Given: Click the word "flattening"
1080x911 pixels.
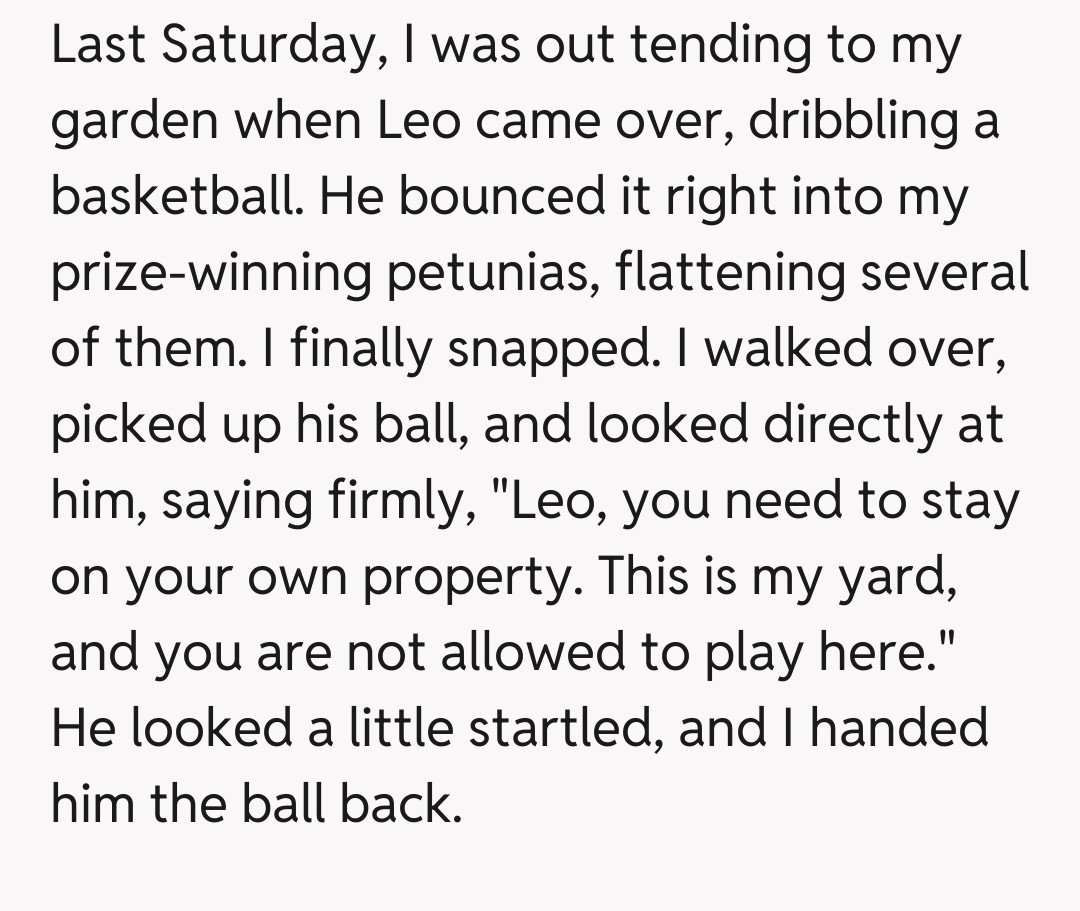Looking at the screenshot, I should pyautogui.click(x=728, y=274).
